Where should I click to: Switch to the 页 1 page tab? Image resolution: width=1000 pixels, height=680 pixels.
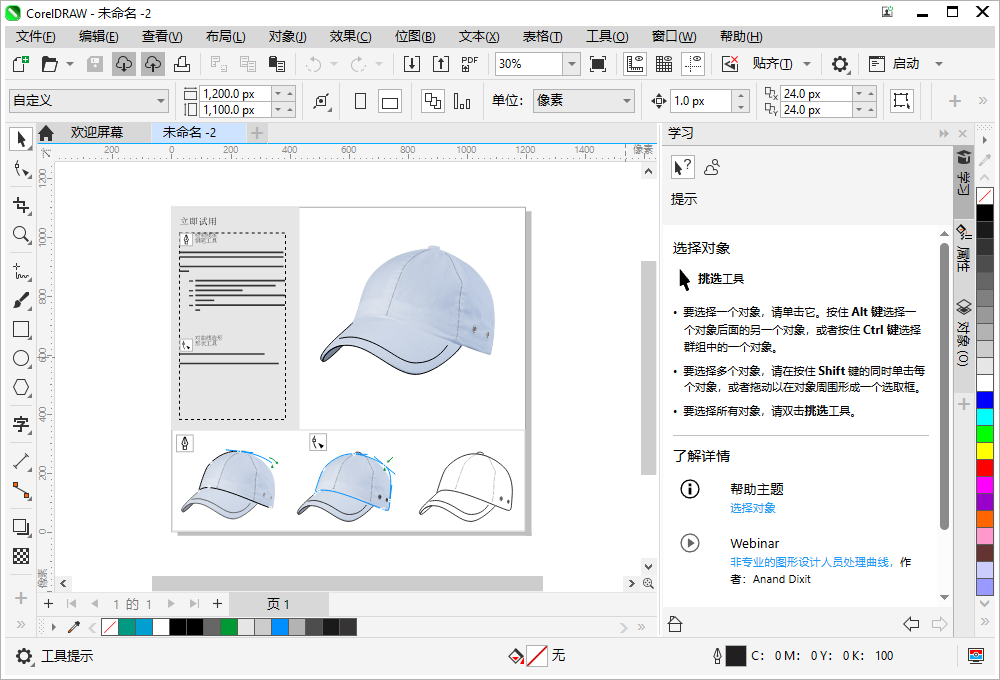(x=279, y=604)
